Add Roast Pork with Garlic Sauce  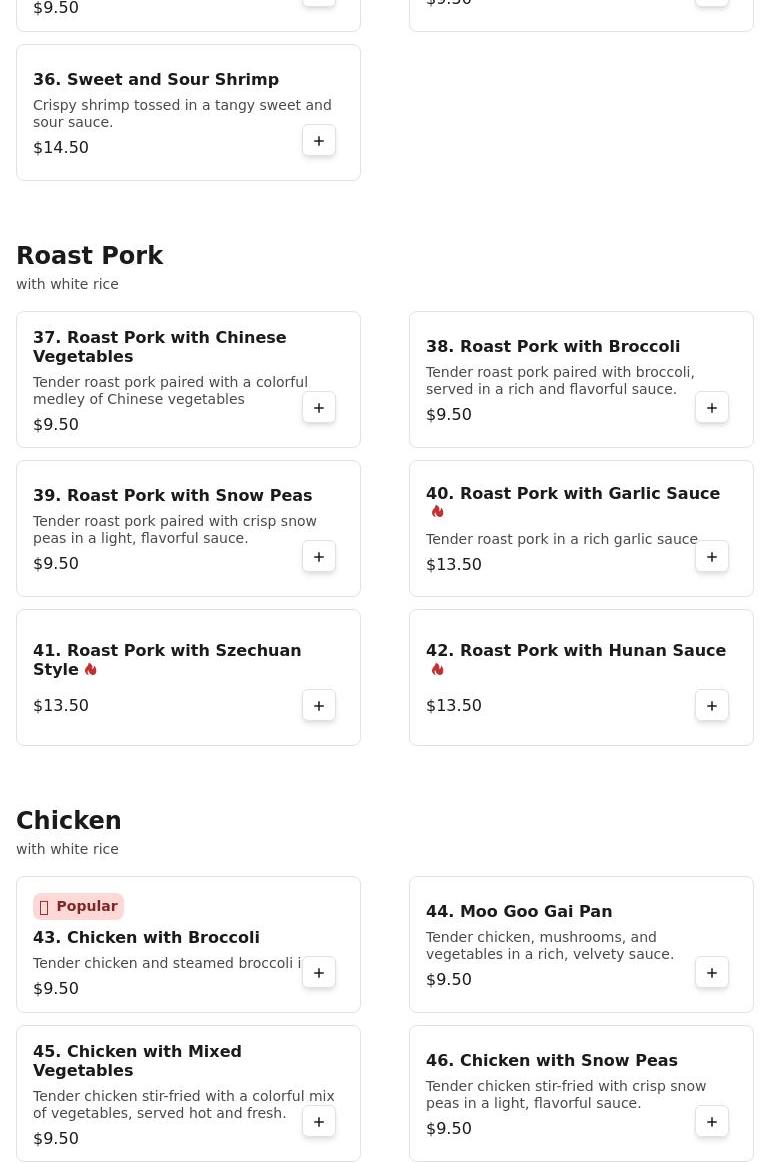click(712, 557)
